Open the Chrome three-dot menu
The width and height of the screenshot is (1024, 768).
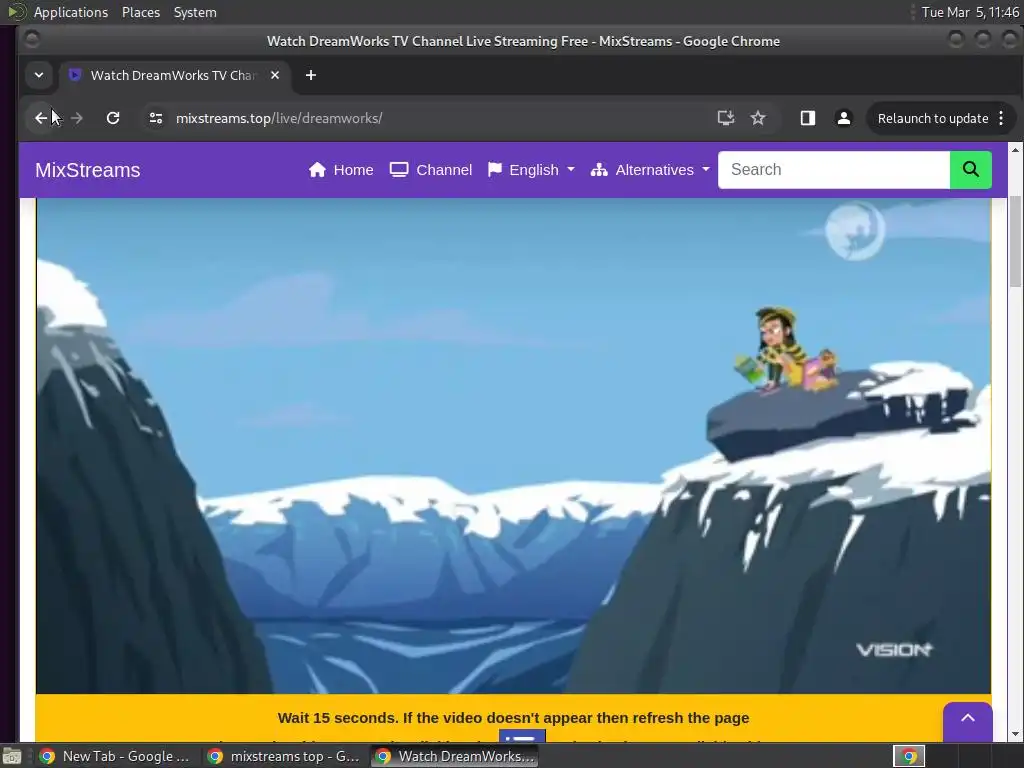click(x=1001, y=118)
